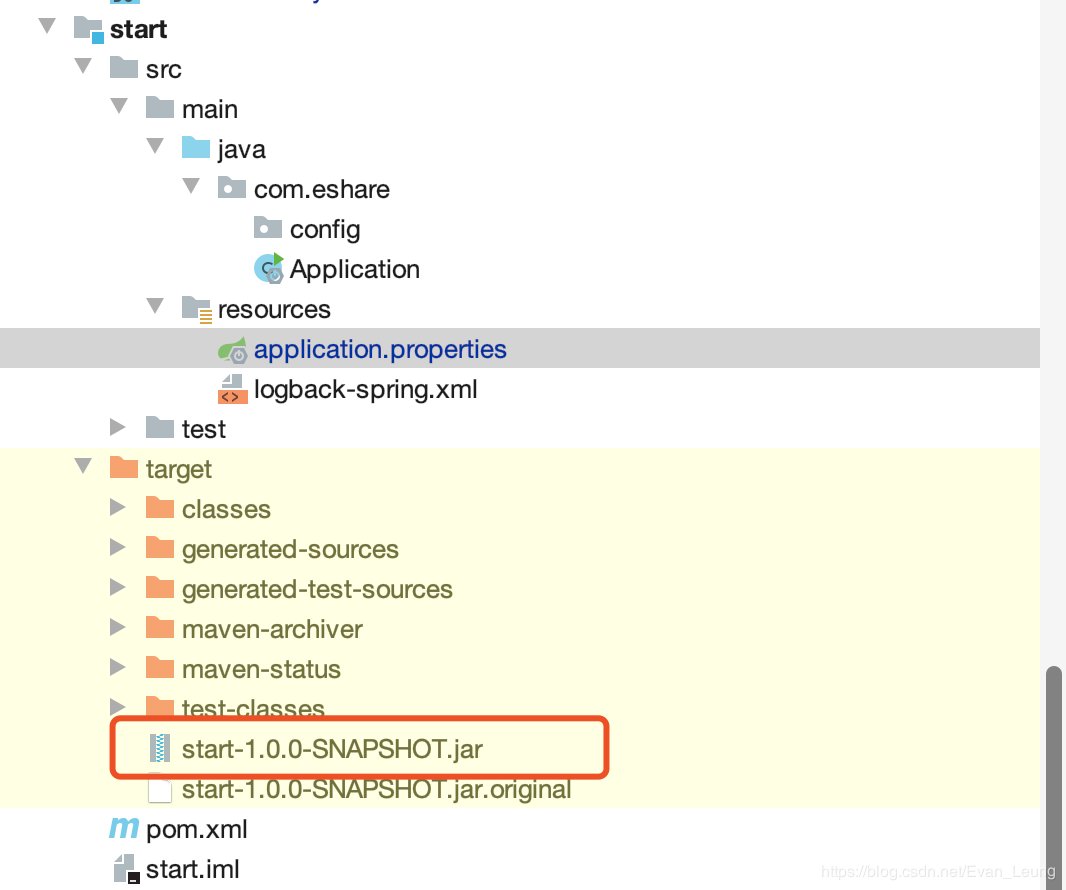Collapse the start module tree node

47,27
